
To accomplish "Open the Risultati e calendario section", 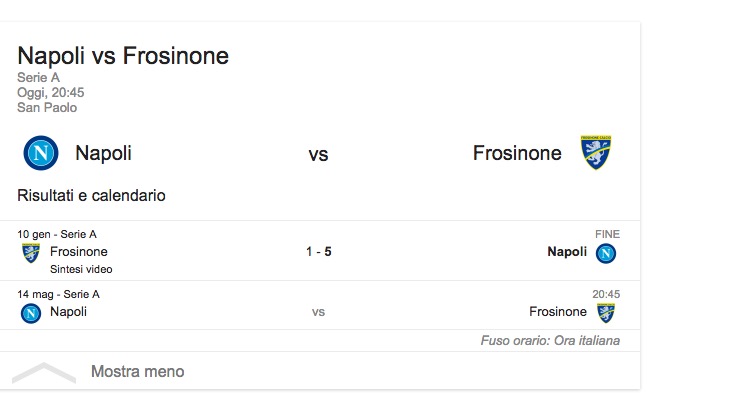I will (x=91, y=195).
